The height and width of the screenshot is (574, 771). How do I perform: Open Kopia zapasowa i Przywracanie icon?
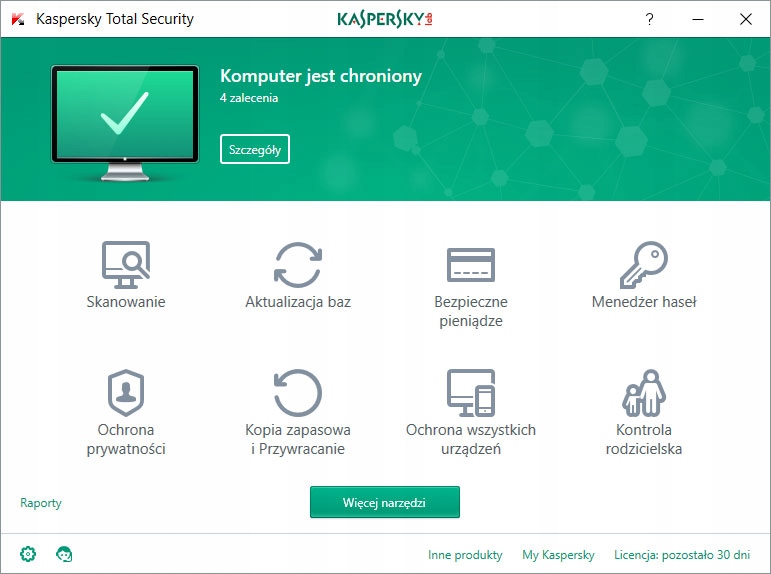[297, 393]
